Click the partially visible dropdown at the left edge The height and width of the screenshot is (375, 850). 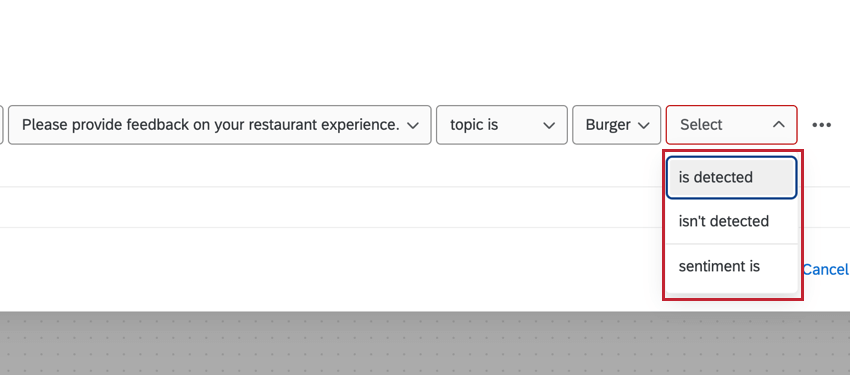click(x=2, y=125)
